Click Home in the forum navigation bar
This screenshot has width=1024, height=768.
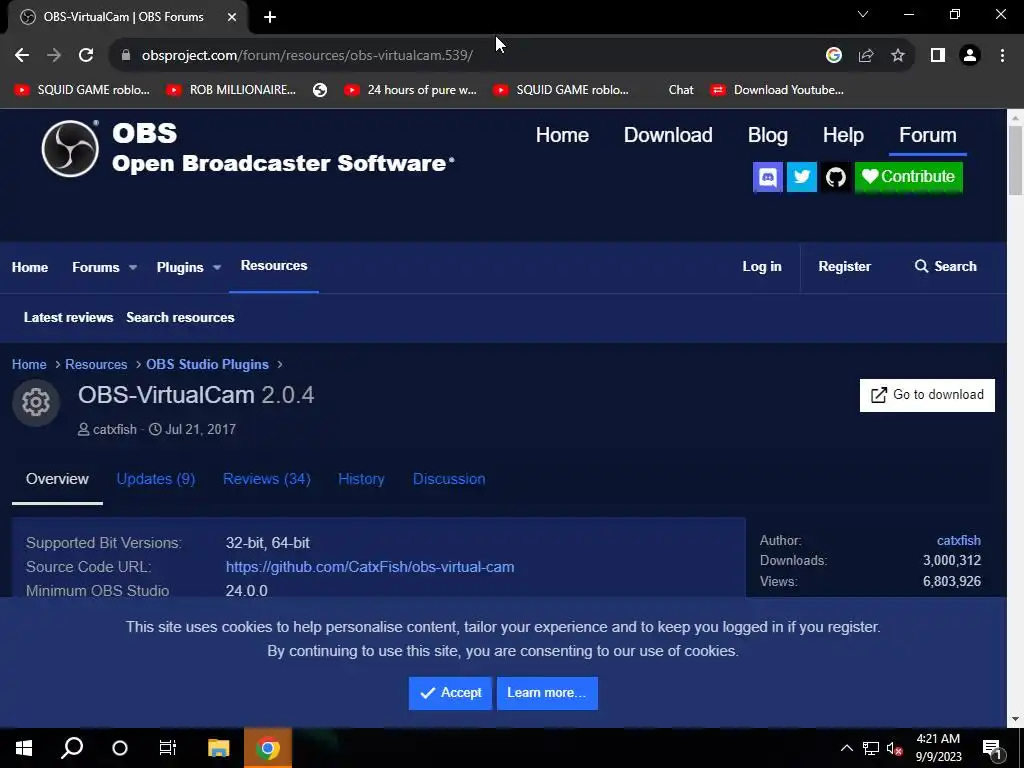click(30, 267)
